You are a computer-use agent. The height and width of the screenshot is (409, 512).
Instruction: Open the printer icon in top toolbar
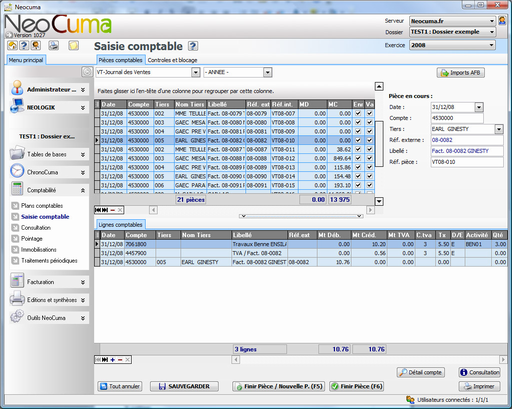[x=54, y=45]
